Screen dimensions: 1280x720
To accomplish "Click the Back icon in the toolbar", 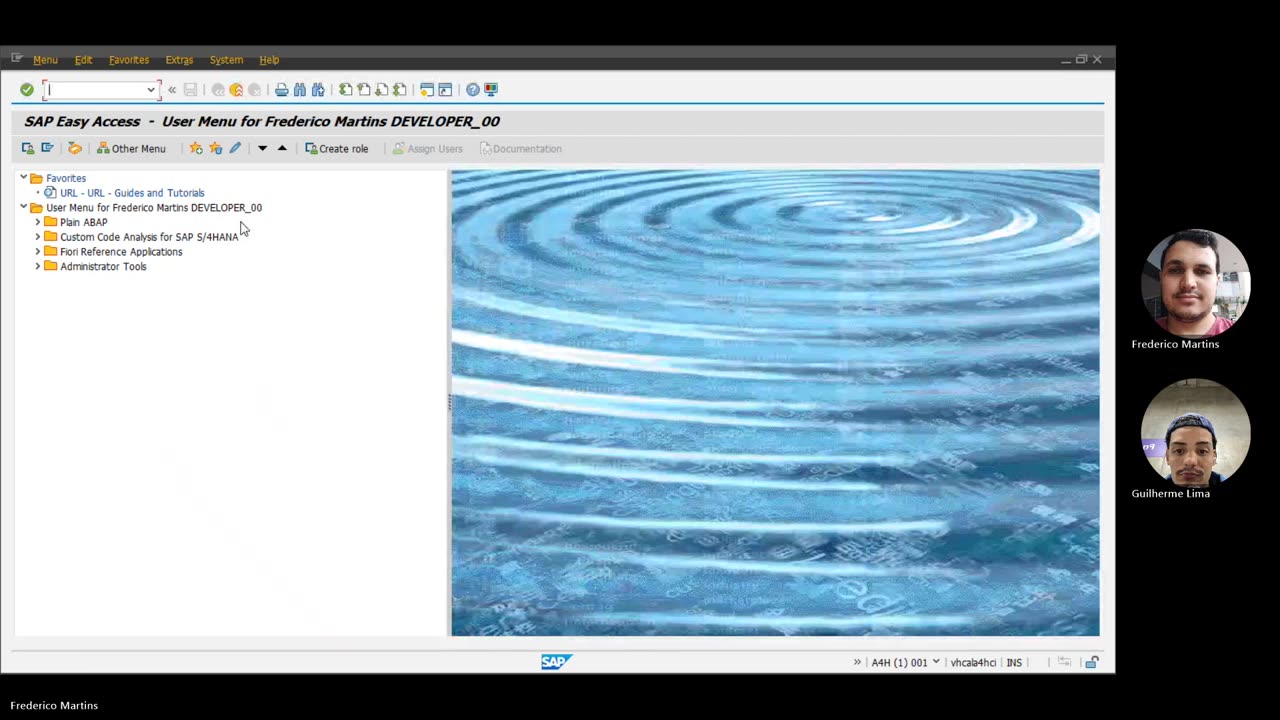I will click(x=218, y=90).
